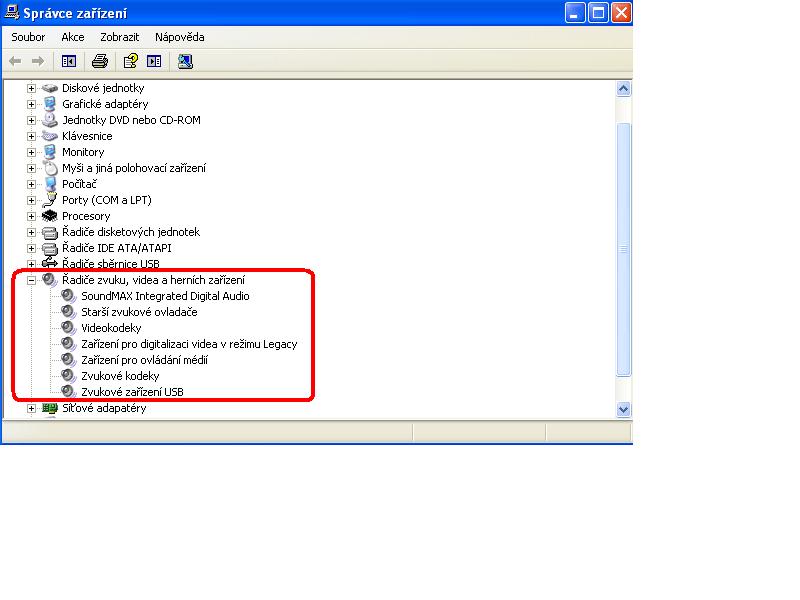Click the speaker icon beside Videokodeky
The height and width of the screenshot is (600, 800).
coord(68,328)
